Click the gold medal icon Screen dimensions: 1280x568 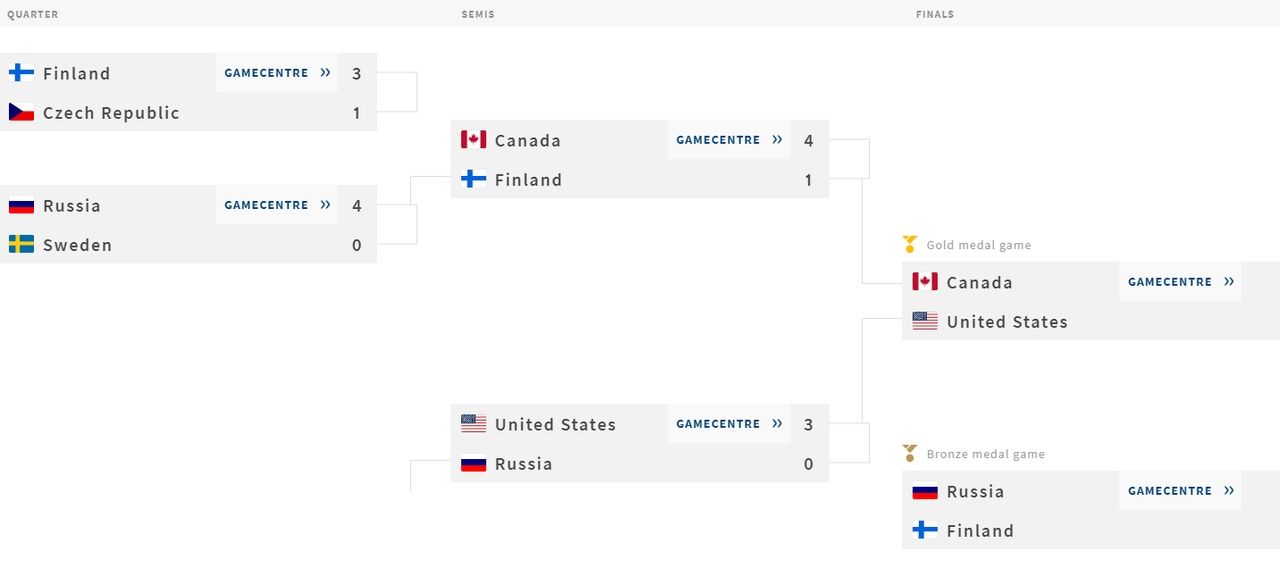pyautogui.click(x=910, y=244)
